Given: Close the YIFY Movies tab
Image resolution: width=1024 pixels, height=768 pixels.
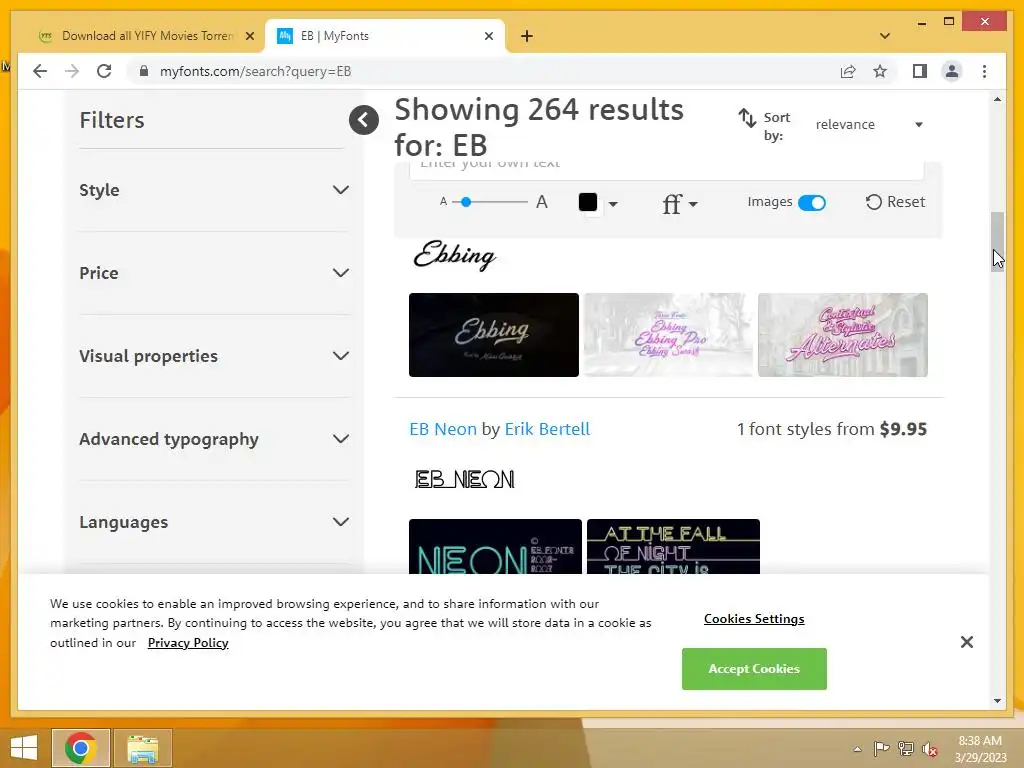Looking at the screenshot, I should point(249,36).
